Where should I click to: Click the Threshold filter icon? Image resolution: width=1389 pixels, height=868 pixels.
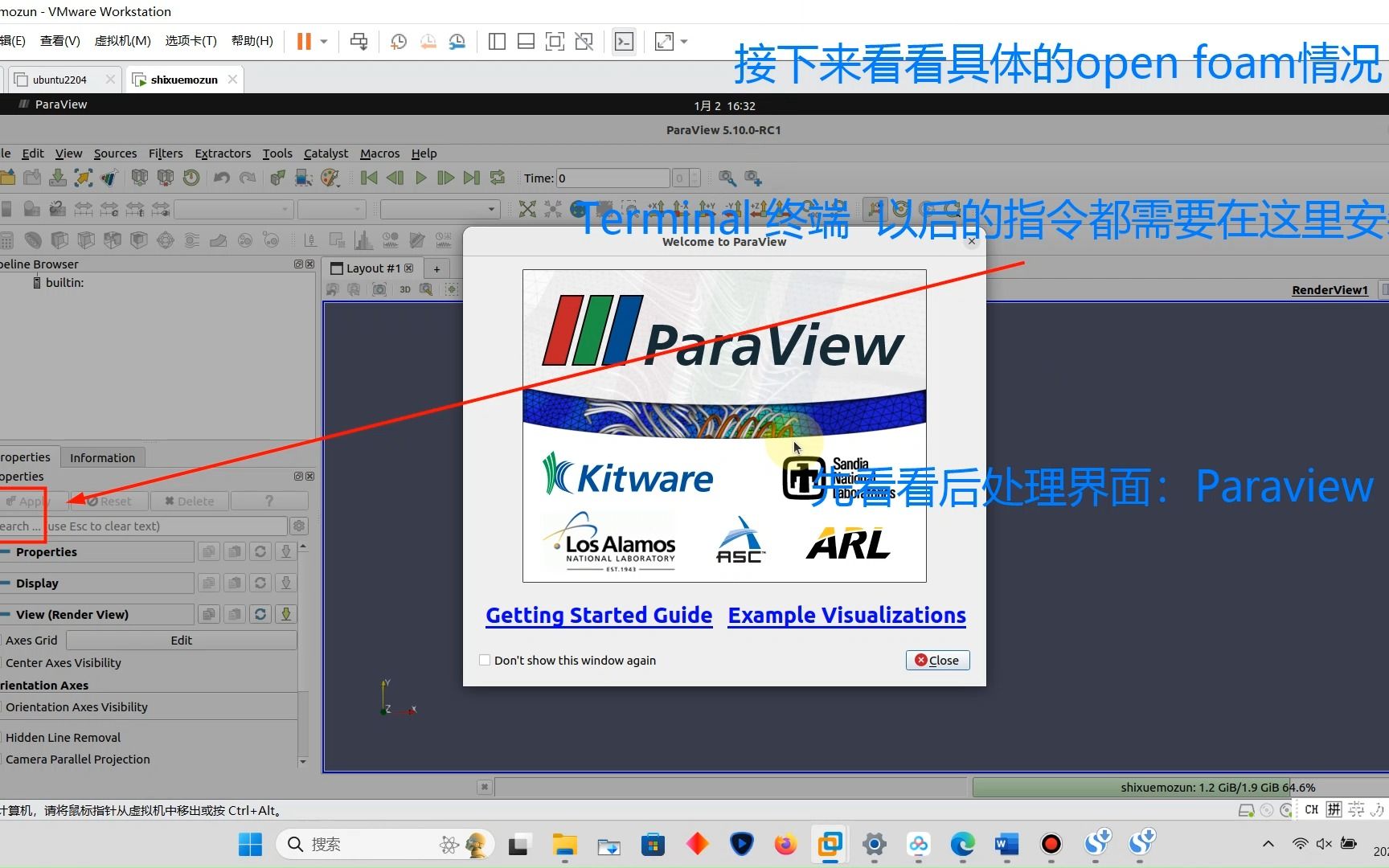(x=113, y=240)
